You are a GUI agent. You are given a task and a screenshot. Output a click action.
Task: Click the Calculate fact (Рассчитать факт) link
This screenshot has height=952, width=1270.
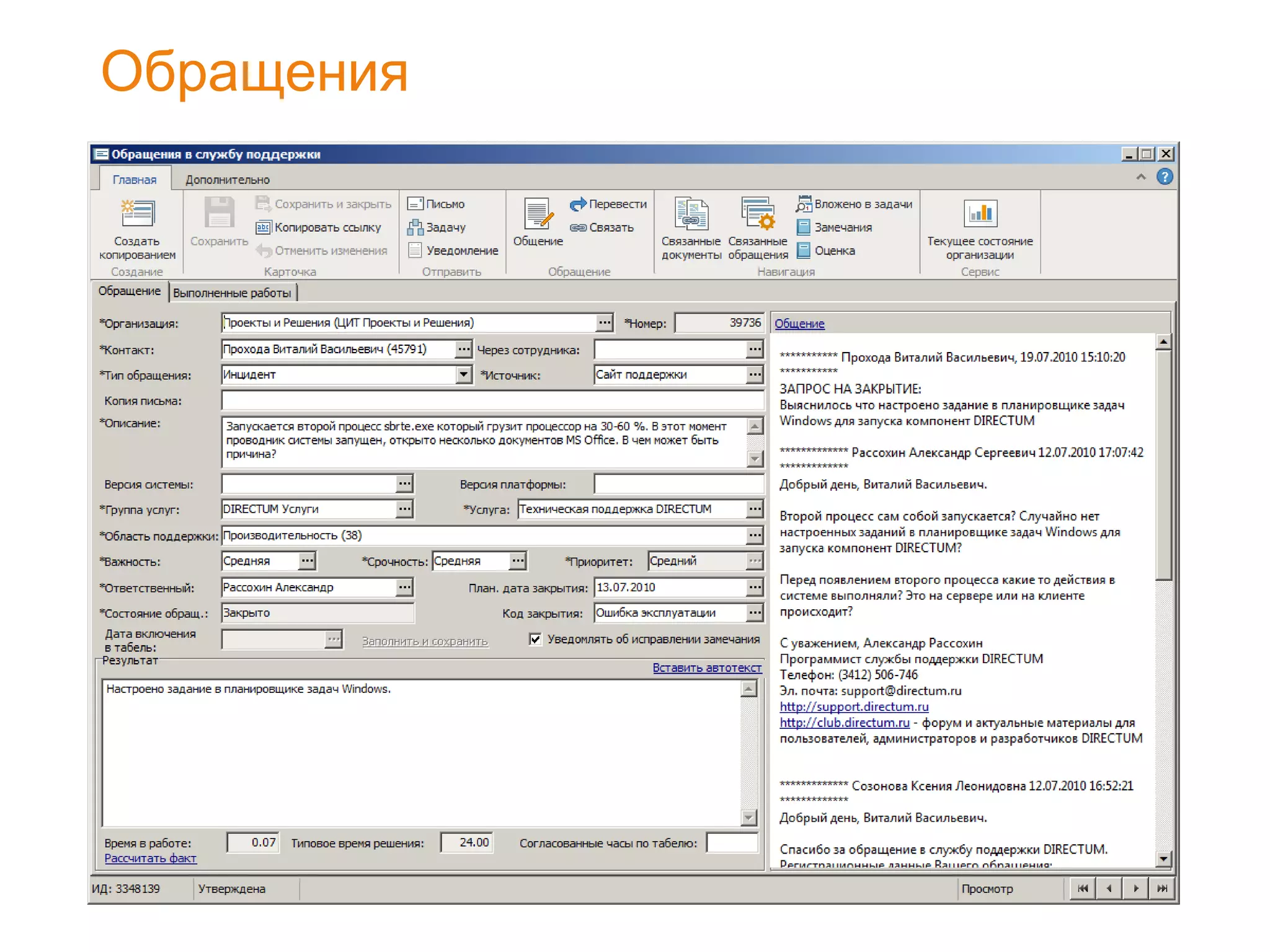pyautogui.click(x=150, y=858)
